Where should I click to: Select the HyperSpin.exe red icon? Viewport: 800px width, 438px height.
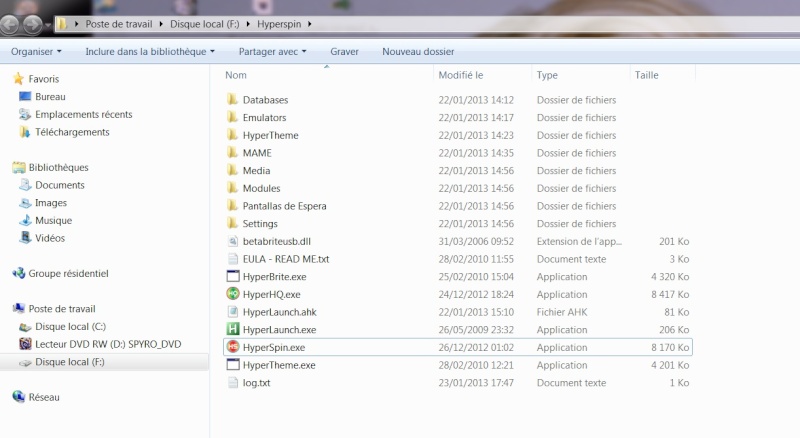click(x=233, y=347)
